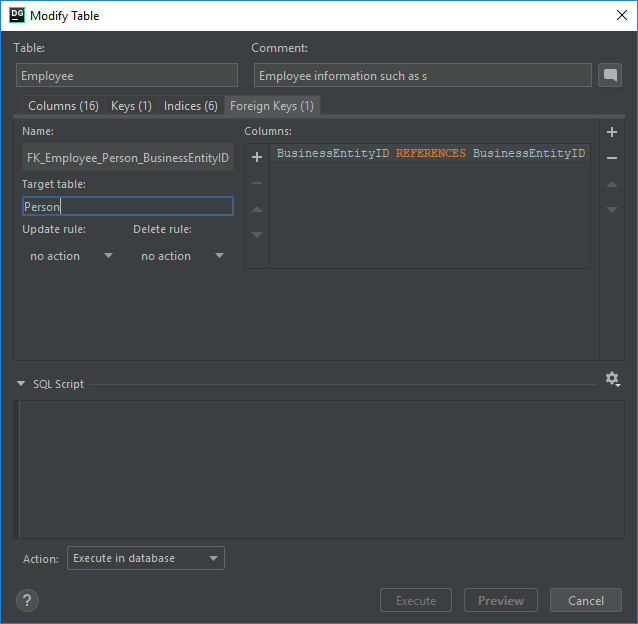Open the Action Execute in database dropdown
The height and width of the screenshot is (624, 638).
[146, 558]
